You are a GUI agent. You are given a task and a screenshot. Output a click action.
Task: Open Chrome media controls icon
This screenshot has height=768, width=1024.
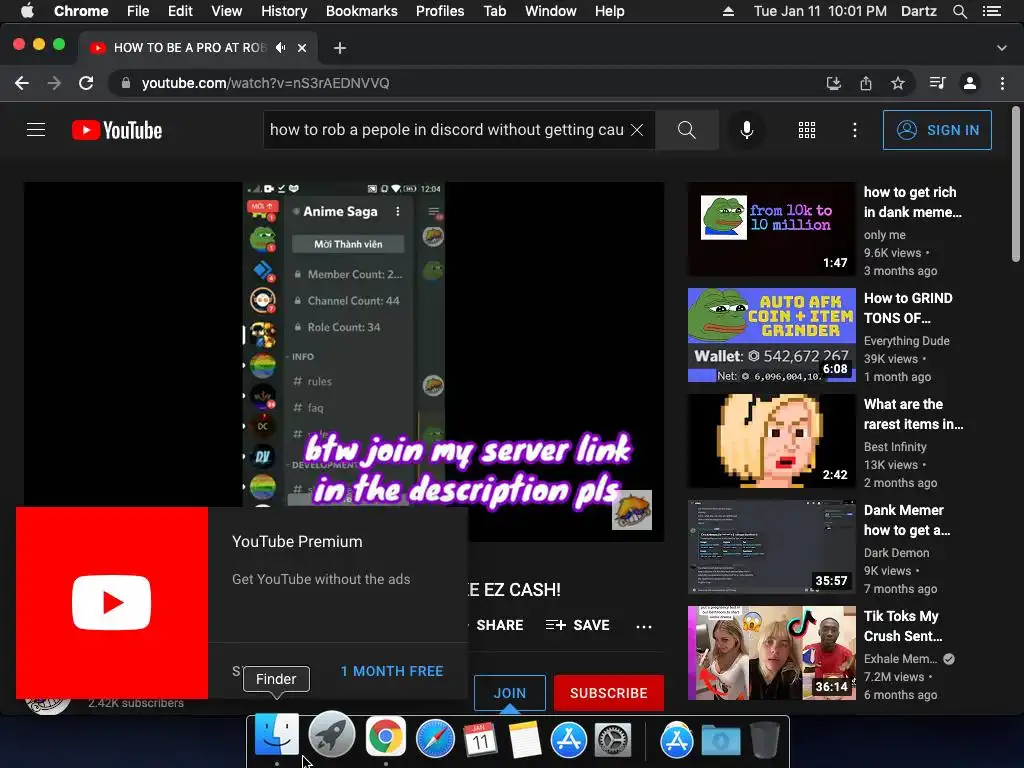(x=937, y=83)
